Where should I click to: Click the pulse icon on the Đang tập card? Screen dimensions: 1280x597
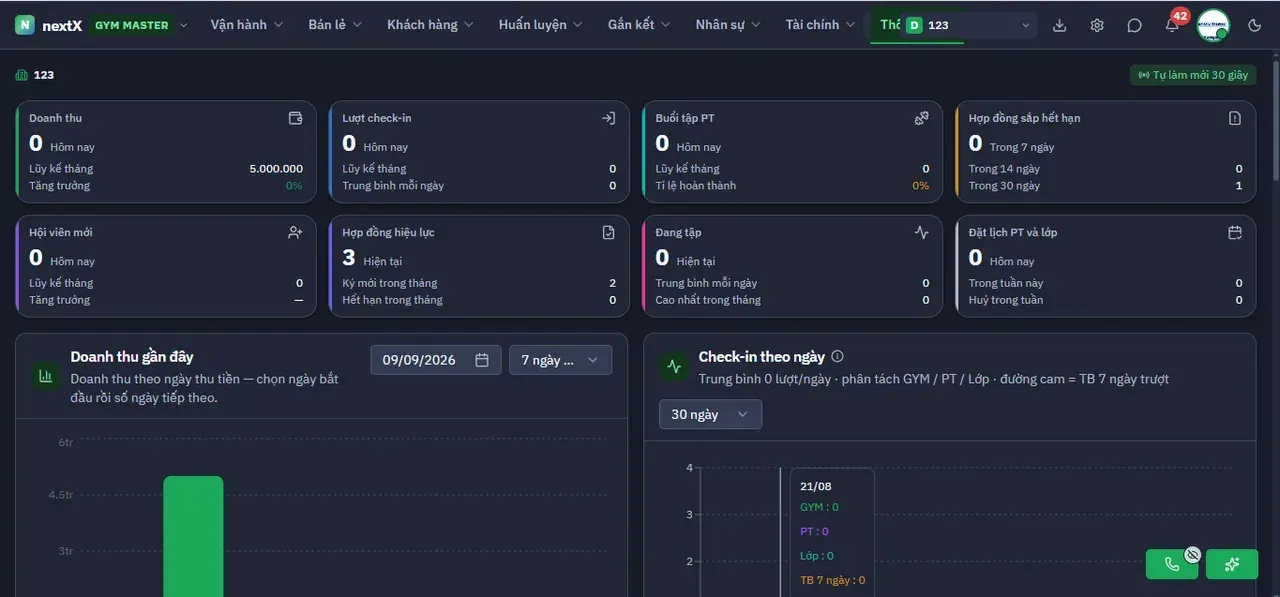(922, 232)
